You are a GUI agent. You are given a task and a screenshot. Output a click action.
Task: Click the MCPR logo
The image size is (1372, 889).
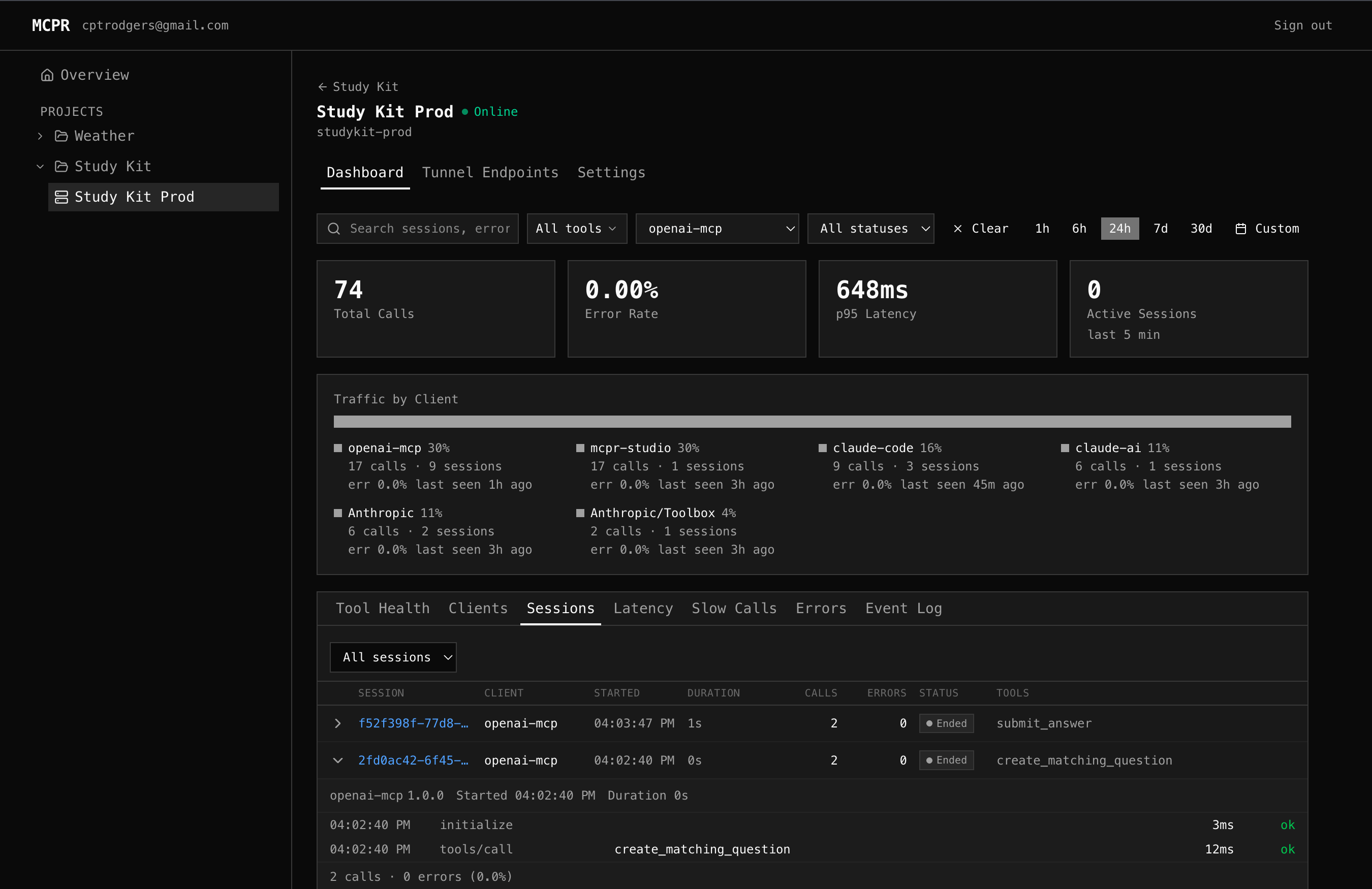[x=51, y=25]
